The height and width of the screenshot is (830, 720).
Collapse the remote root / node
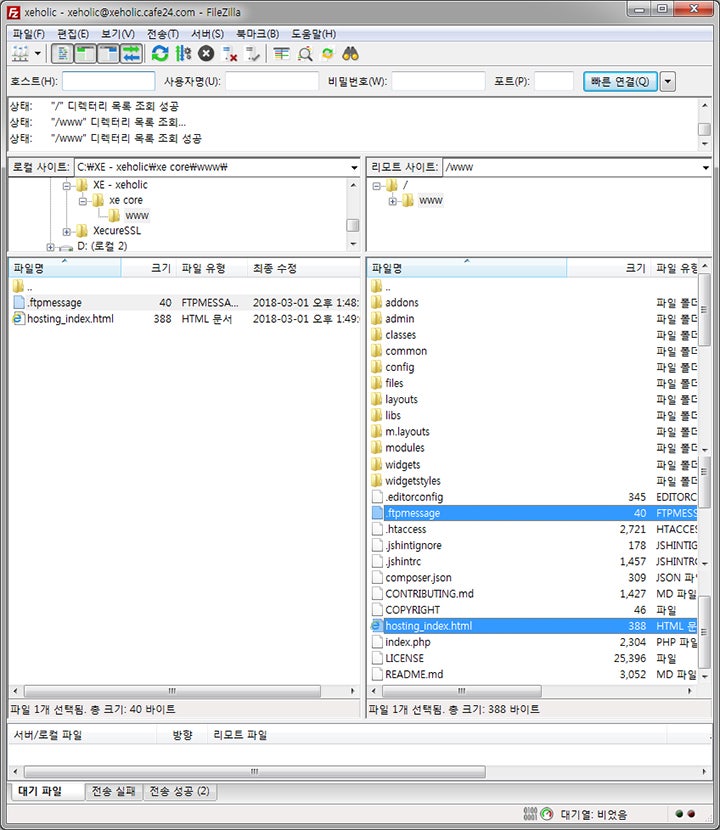[376, 186]
